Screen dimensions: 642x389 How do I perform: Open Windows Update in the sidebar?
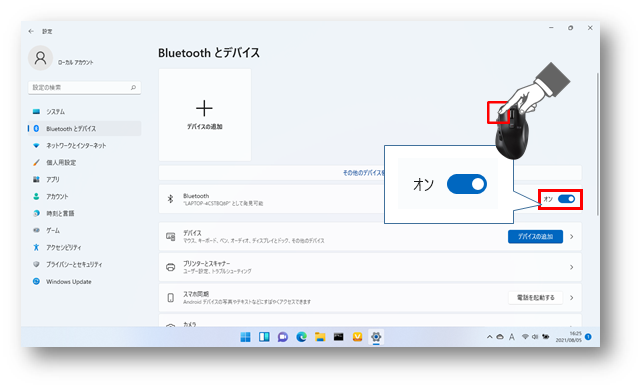pos(84,282)
